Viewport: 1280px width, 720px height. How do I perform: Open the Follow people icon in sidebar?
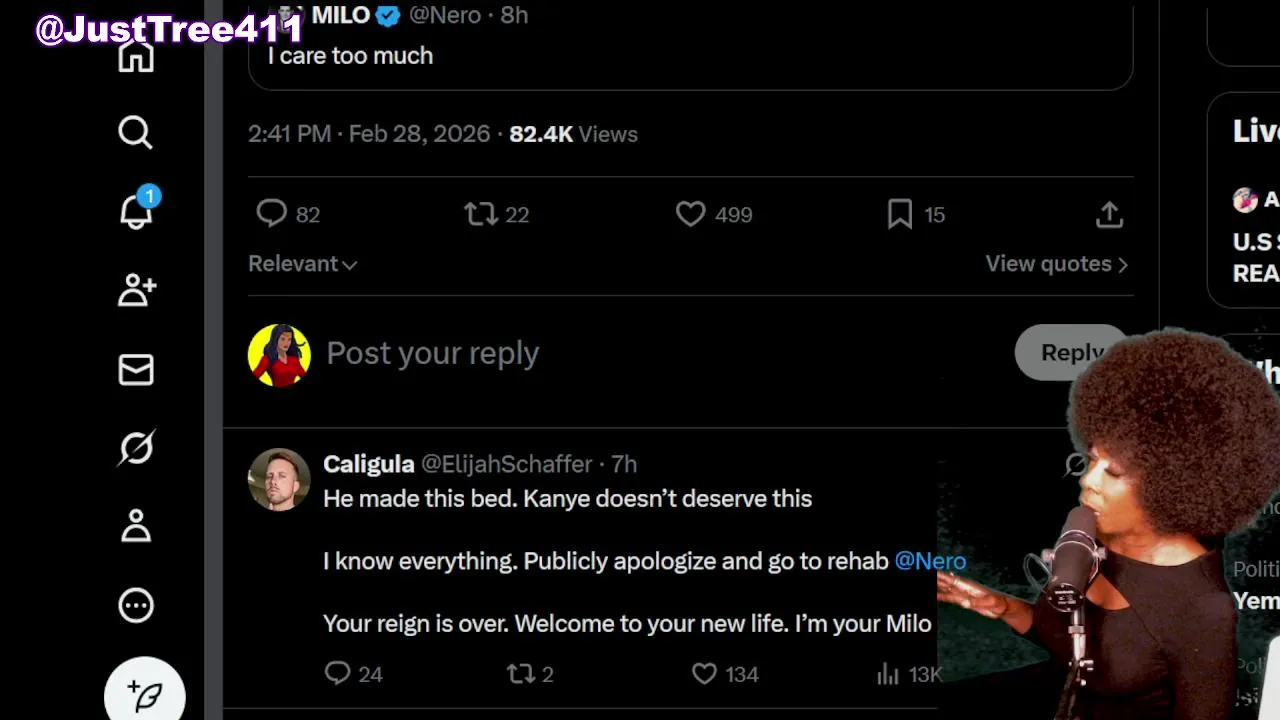[x=136, y=290]
